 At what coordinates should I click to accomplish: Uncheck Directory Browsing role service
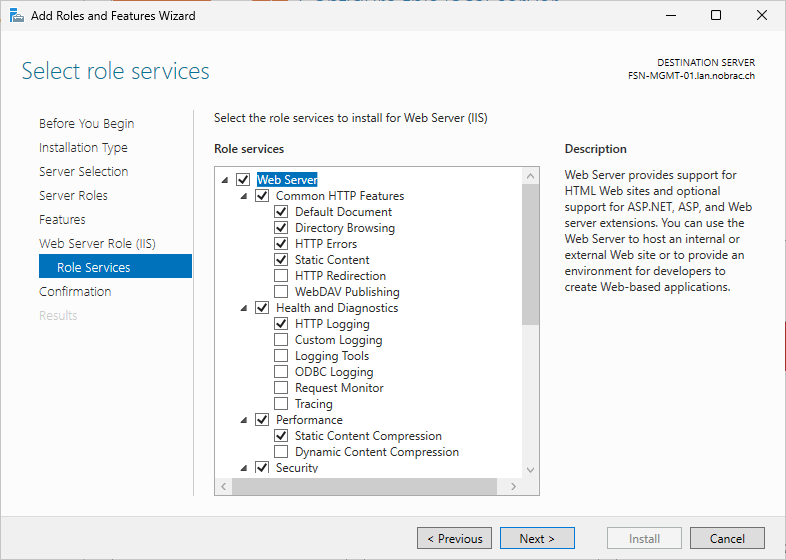(x=281, y=228)
